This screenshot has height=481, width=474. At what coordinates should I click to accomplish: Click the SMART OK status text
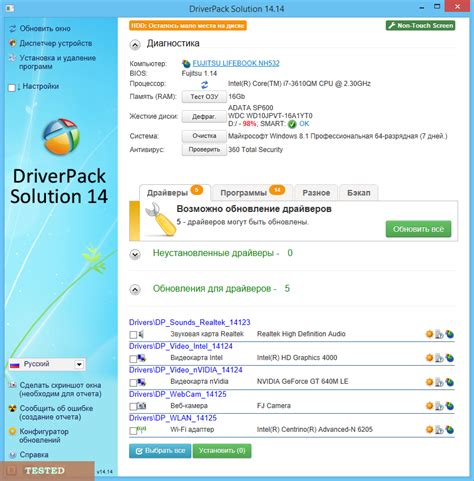click(304, 124)
